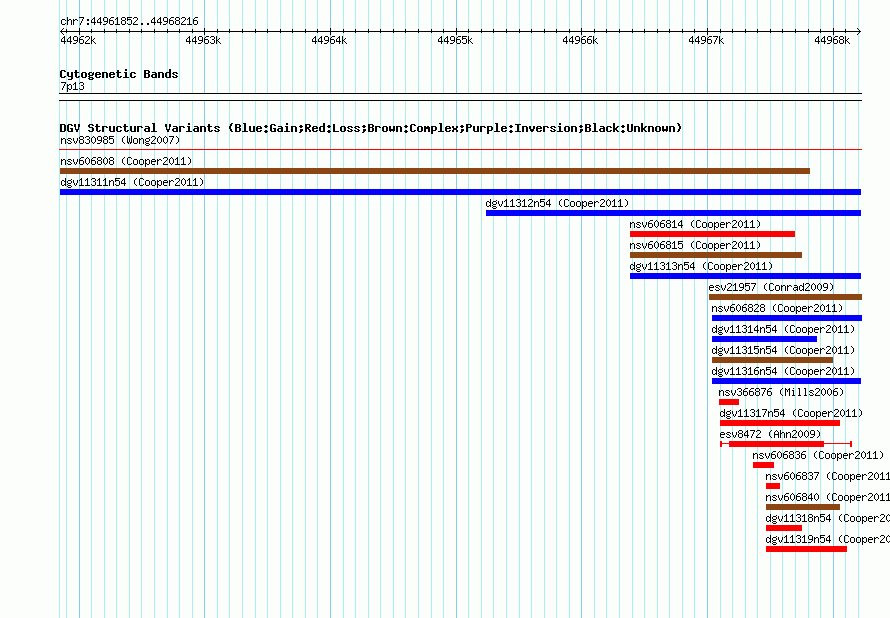Open the dgv11311n54 (Cooper2011) label

132,182
